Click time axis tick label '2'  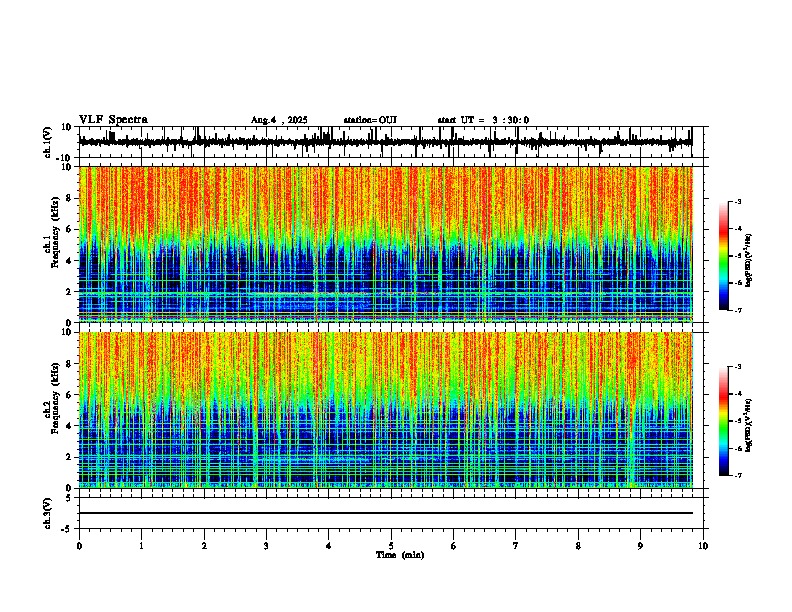(204, 546)
